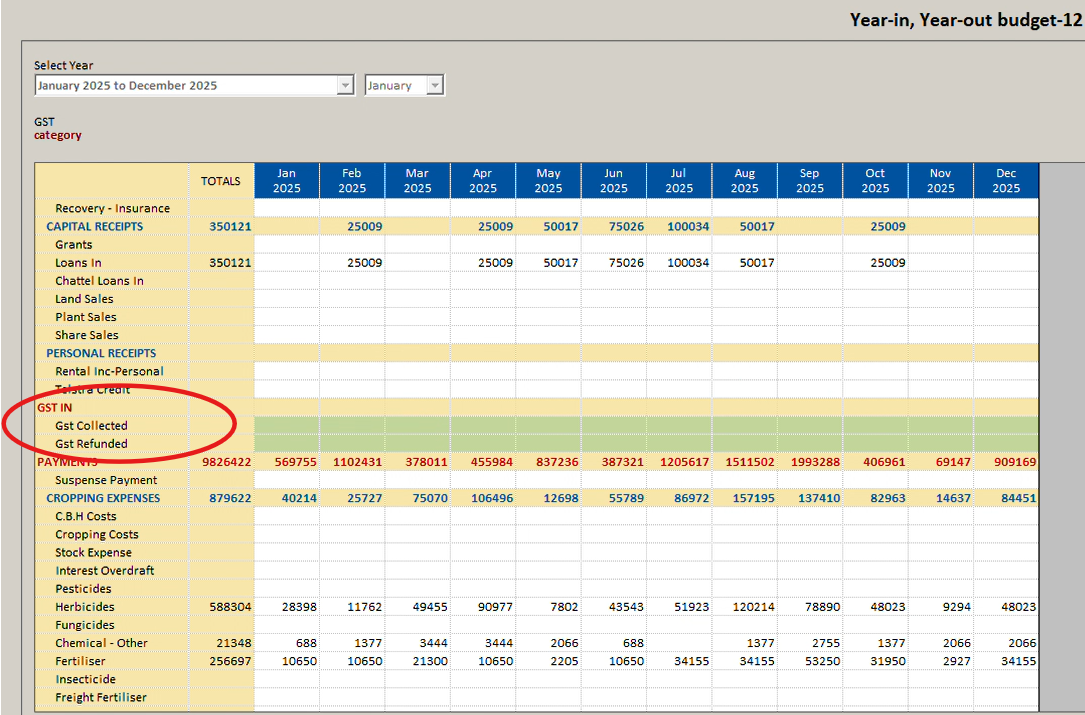
Task: Click the Payments Jan value 569755
Action: 295,462
